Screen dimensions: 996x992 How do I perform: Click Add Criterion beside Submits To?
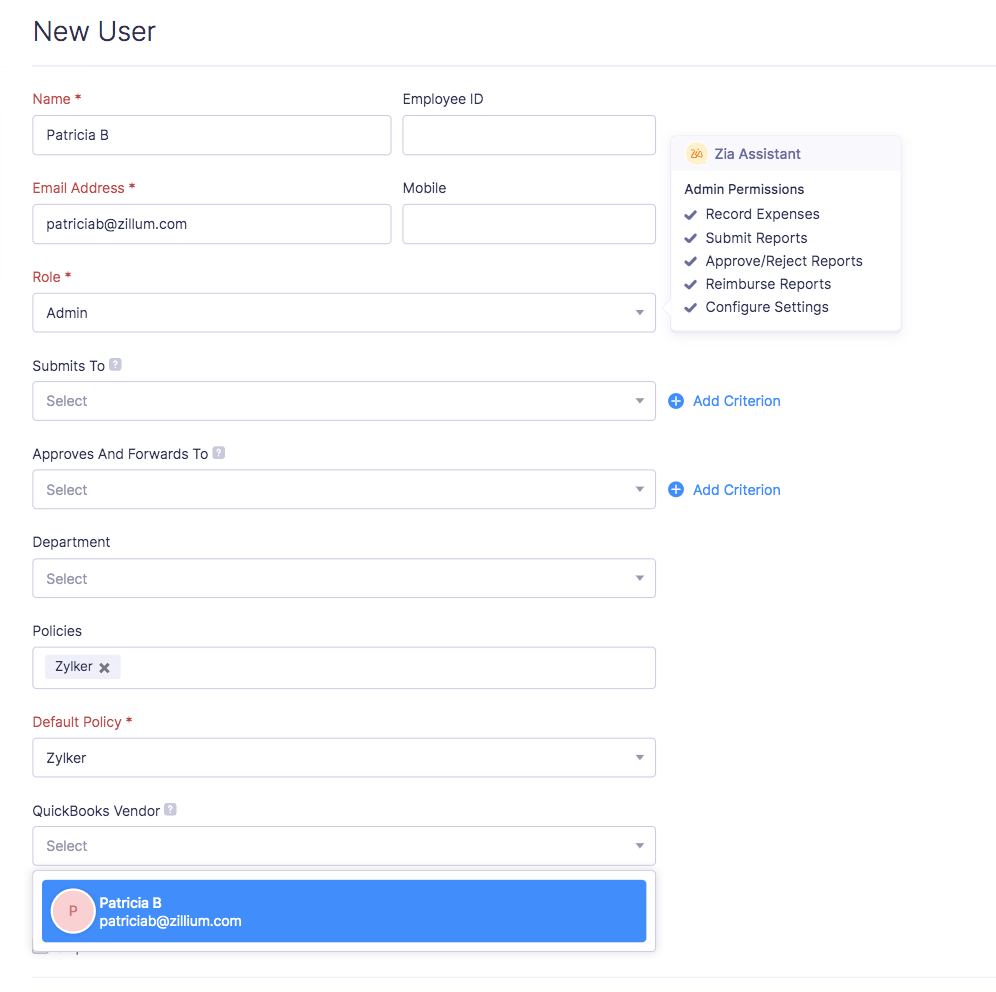coord(736,400)
